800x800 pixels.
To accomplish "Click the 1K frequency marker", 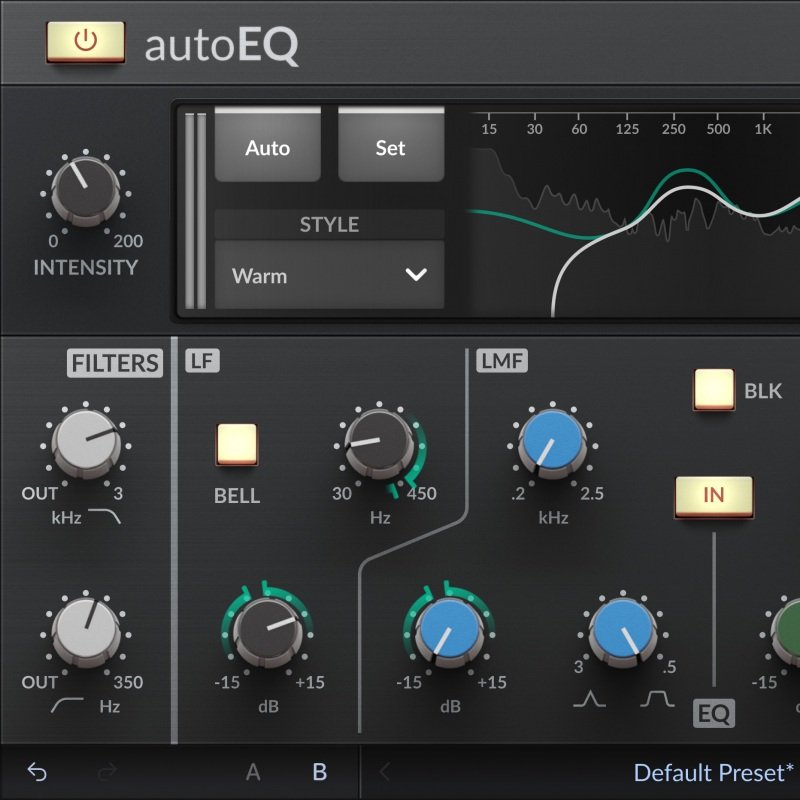I will pyautogui.click(x=763, y=129).
